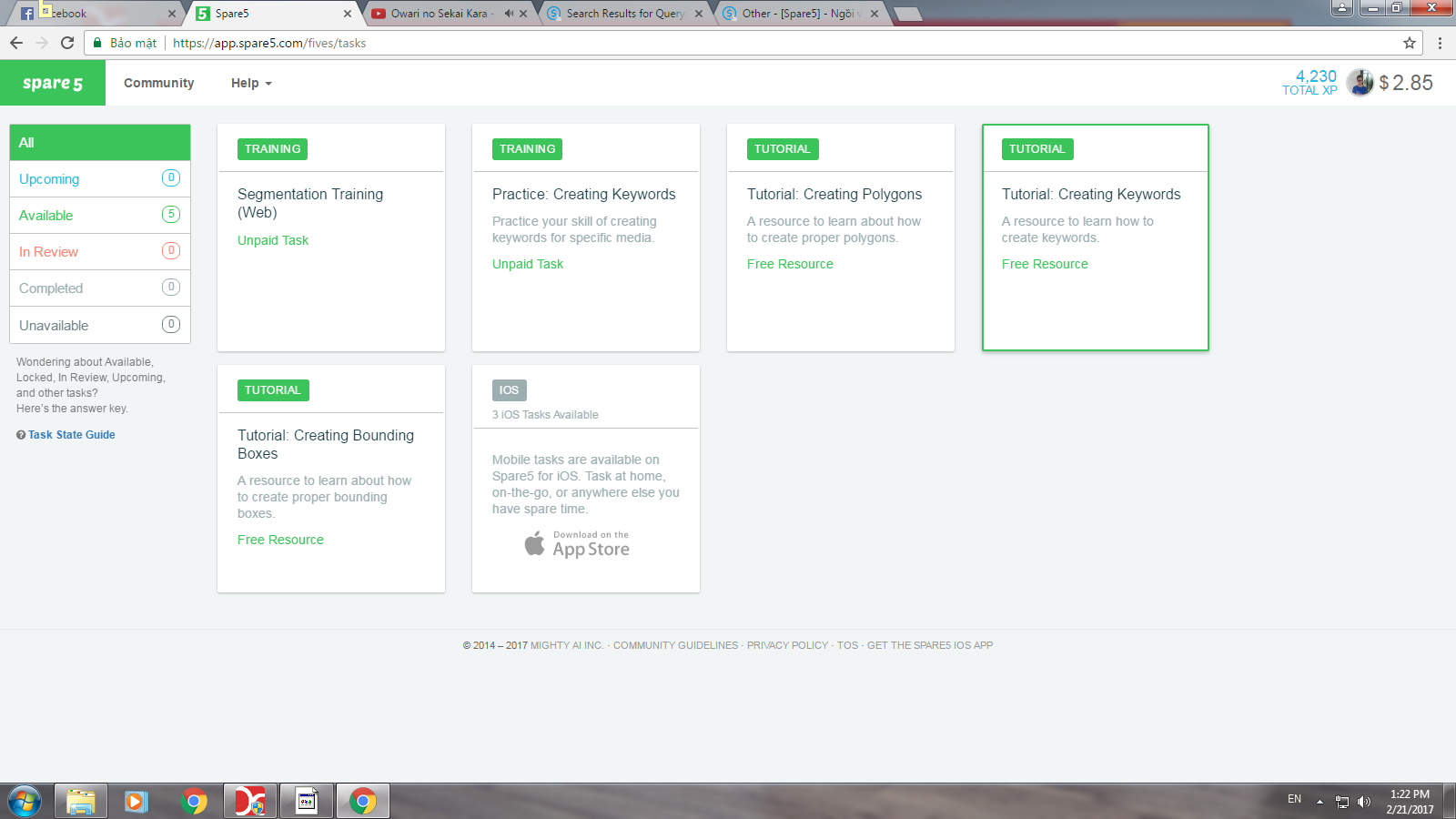
Task: Click the first Chrome icon in the taskbar
Action: [194, 802]
